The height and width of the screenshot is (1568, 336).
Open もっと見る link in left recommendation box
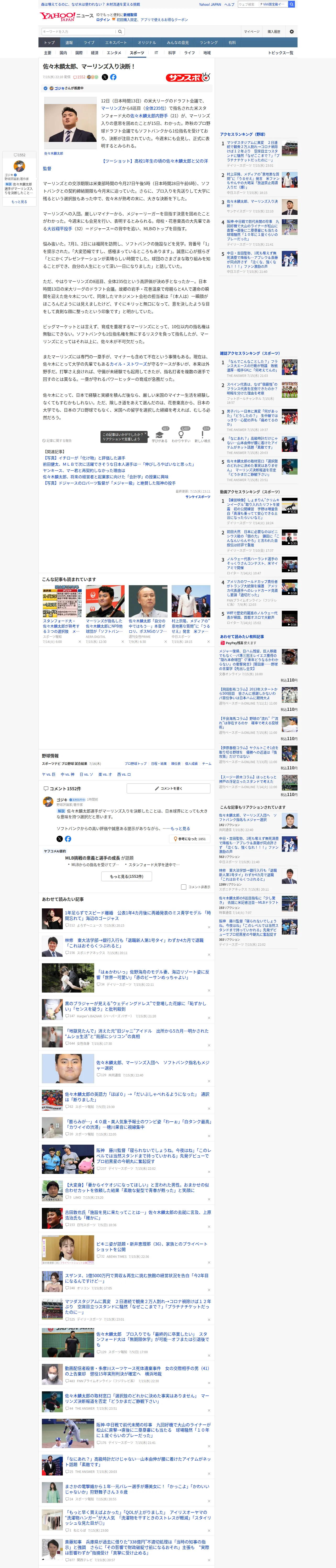click(x=20, y=202)
